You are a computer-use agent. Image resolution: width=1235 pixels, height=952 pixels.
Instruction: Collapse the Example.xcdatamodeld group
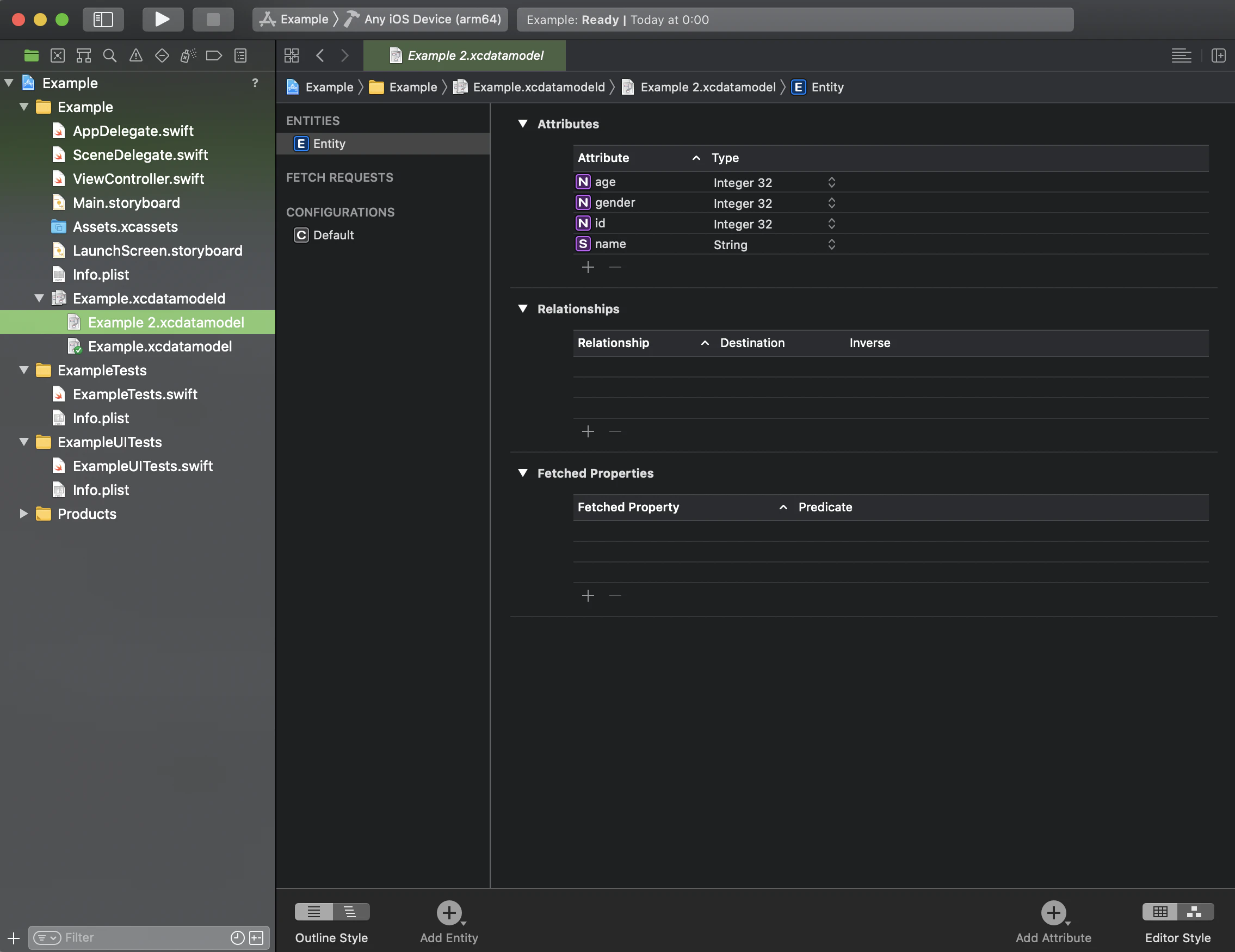click(39, 298)
